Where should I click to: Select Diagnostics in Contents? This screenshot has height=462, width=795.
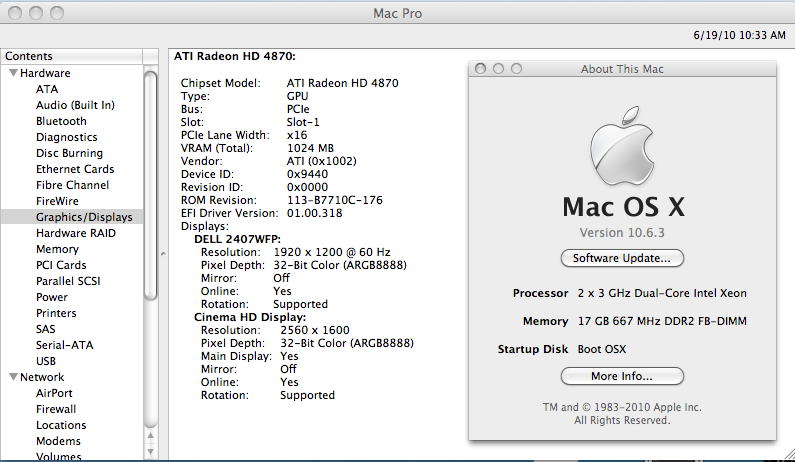point(66,137)
